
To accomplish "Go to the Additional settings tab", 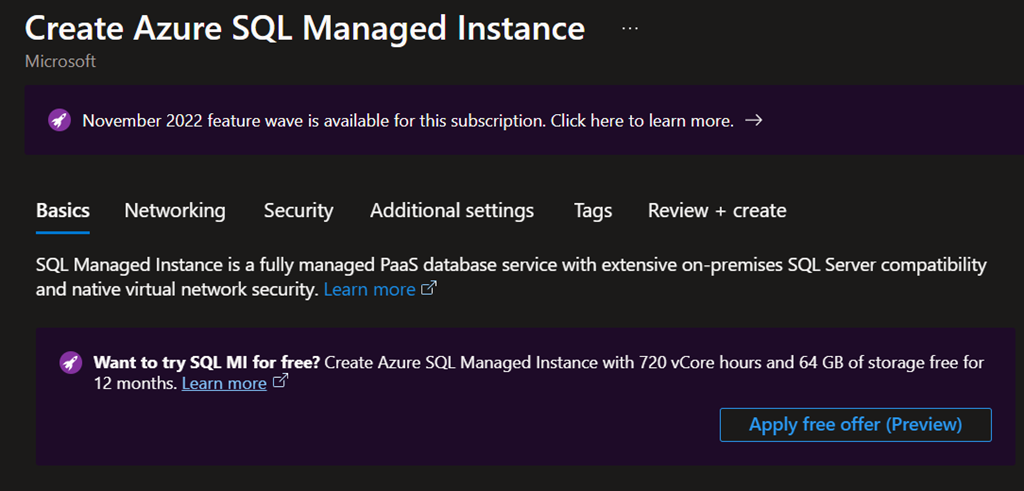I will pyautogui.click(x=452, y=210).
